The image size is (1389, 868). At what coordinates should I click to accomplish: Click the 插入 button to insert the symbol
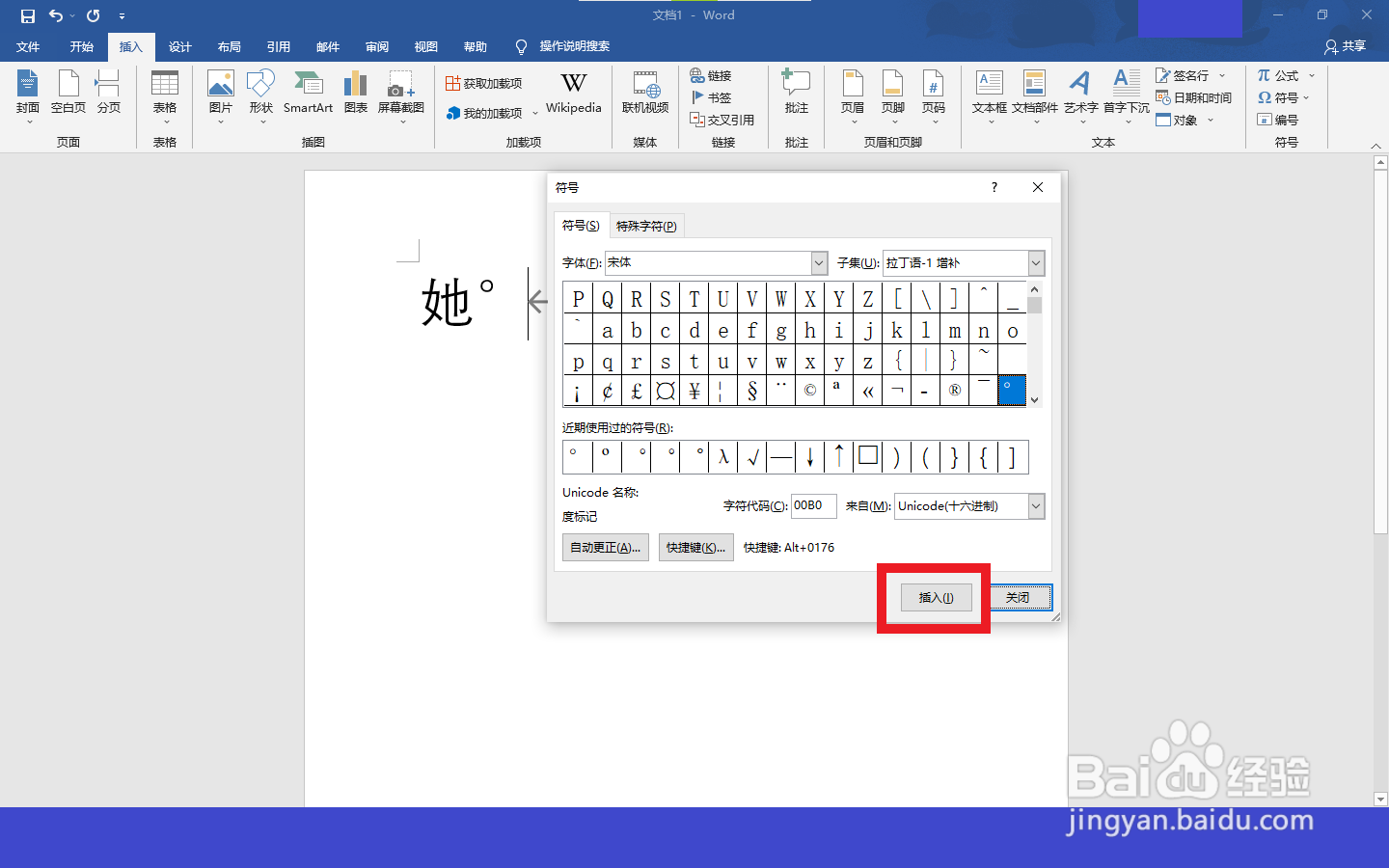pyautogui.click(x=934, y=597)
